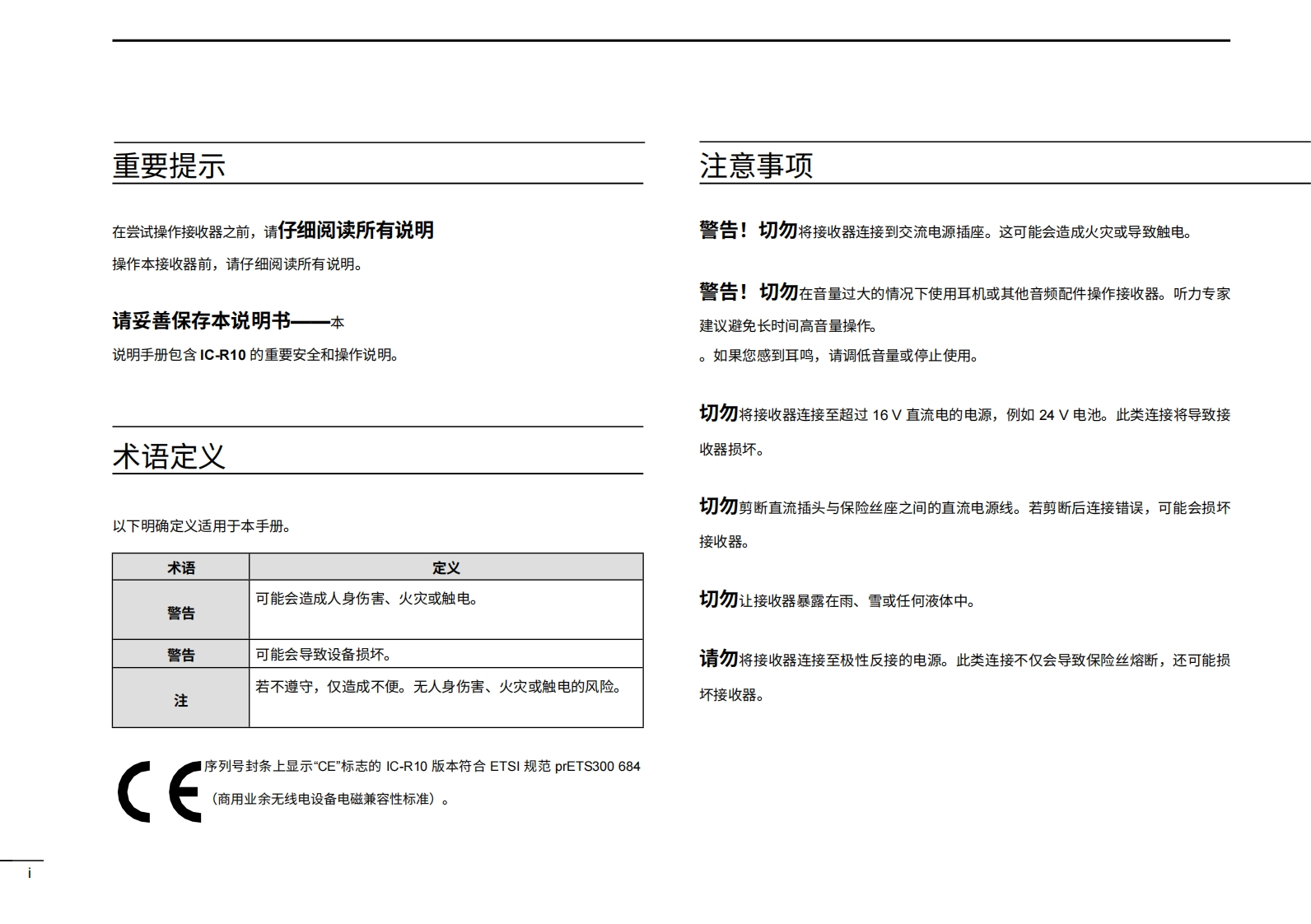Click the "注意事项" section heading

tap(756, 166)
